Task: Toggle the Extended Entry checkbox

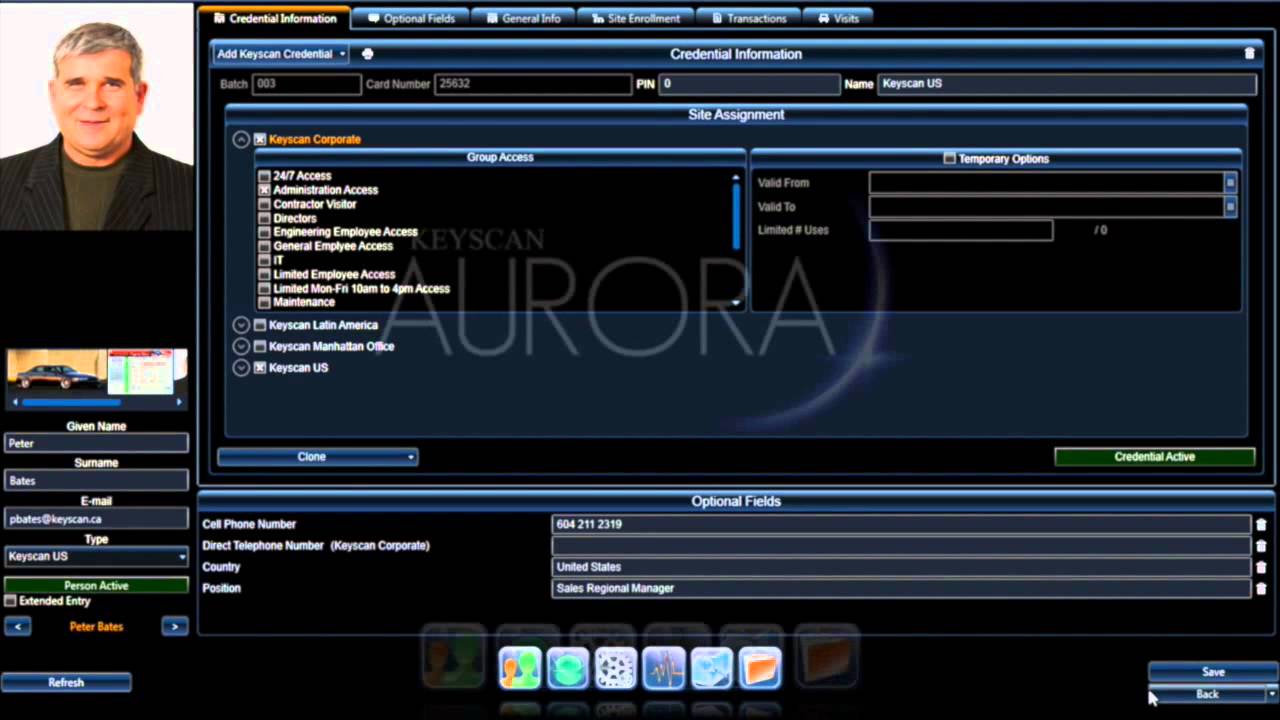Action: tap(11, 602)
